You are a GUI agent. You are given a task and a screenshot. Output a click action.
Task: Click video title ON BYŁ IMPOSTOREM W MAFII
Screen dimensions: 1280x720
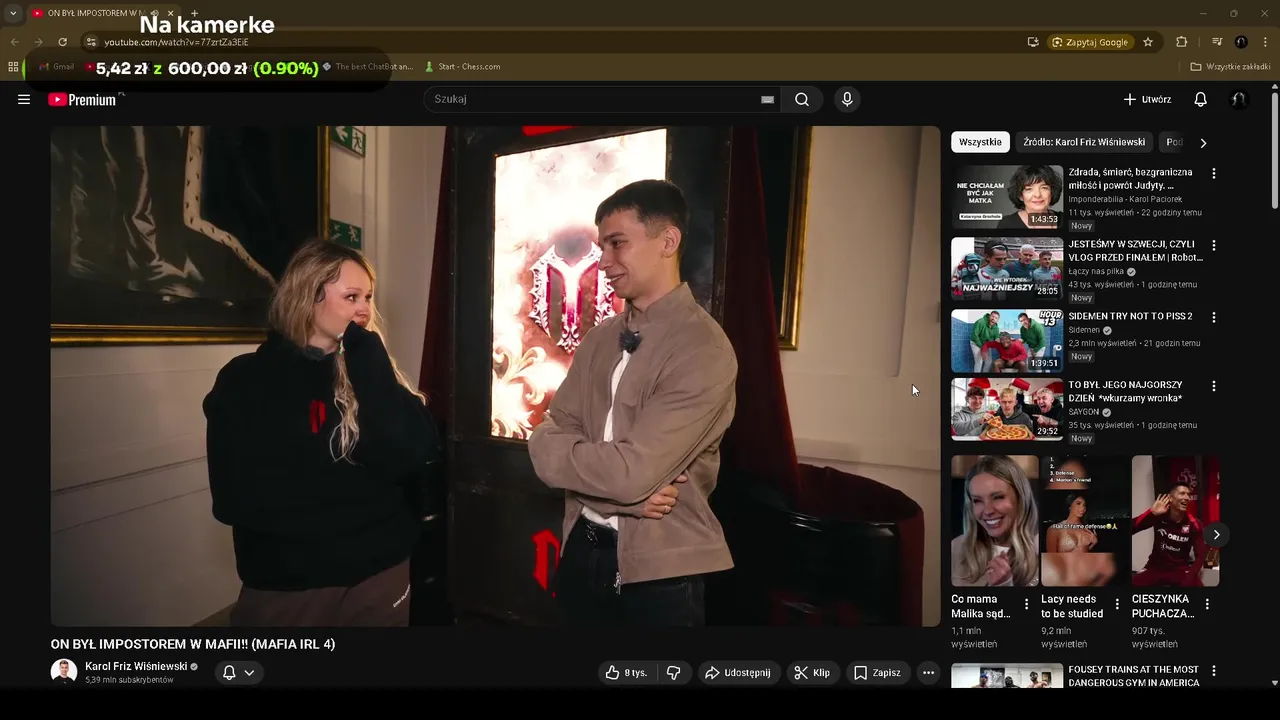193,644
